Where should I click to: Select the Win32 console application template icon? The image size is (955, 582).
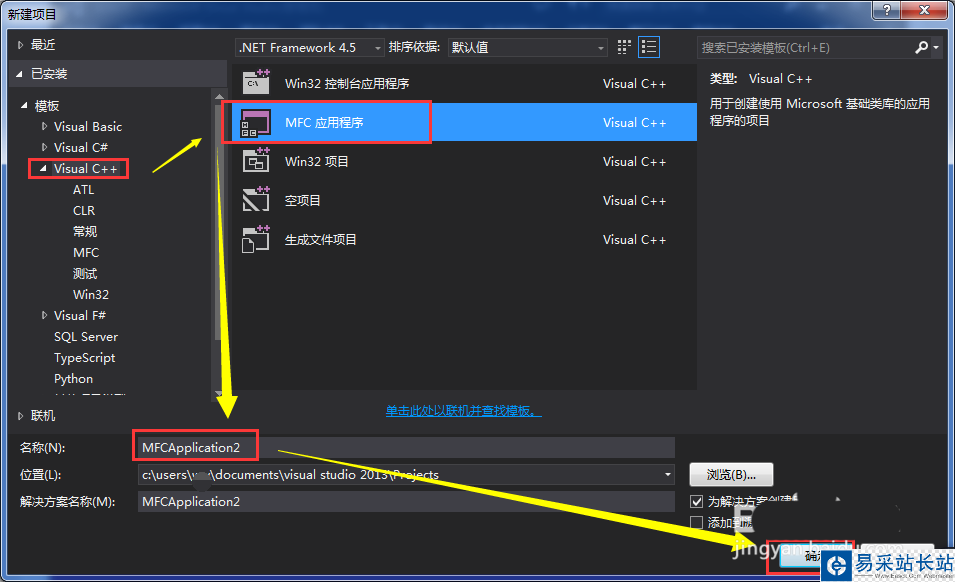click(256, 82)
